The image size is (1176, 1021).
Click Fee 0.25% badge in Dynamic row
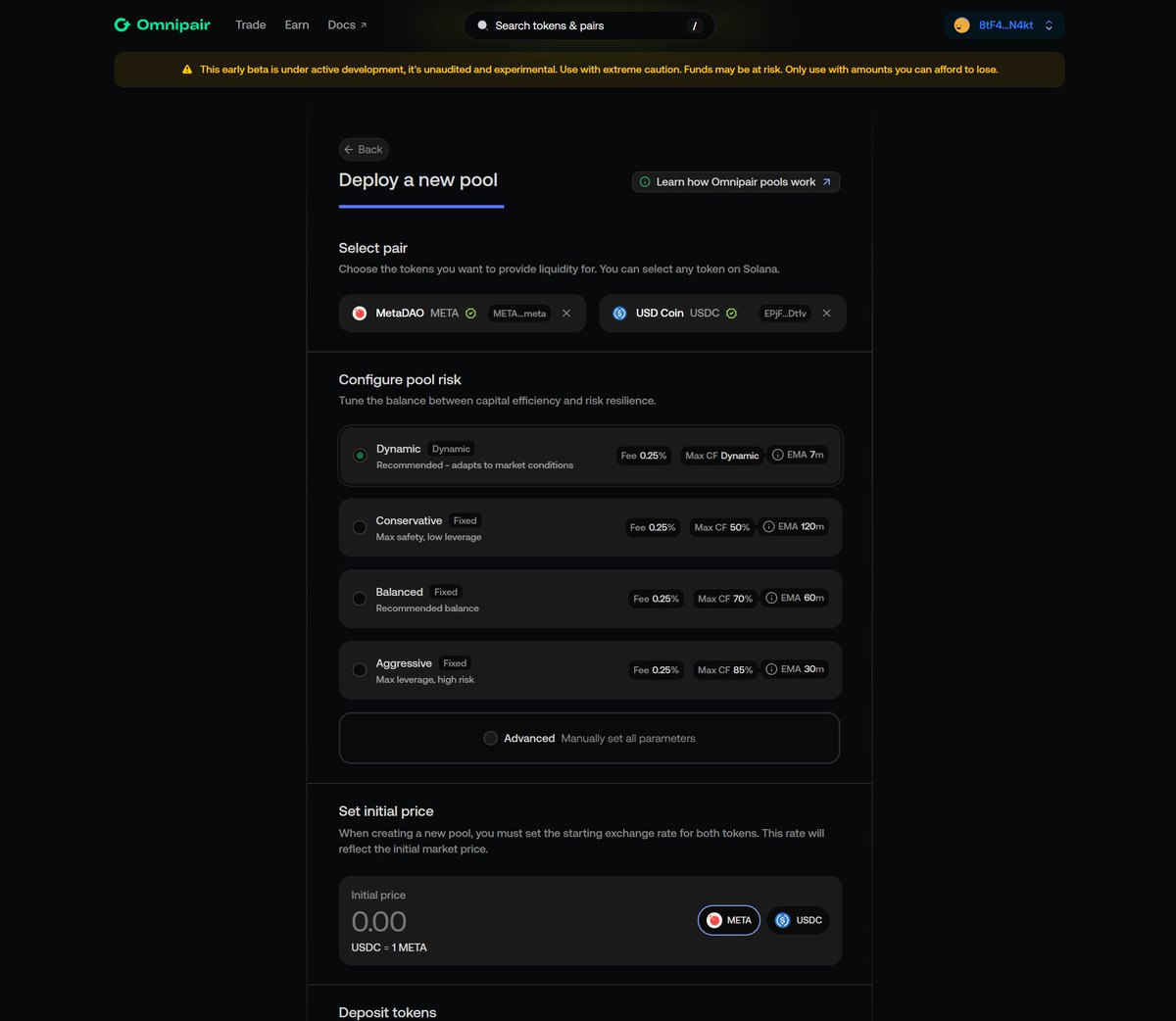coord(644,456)
